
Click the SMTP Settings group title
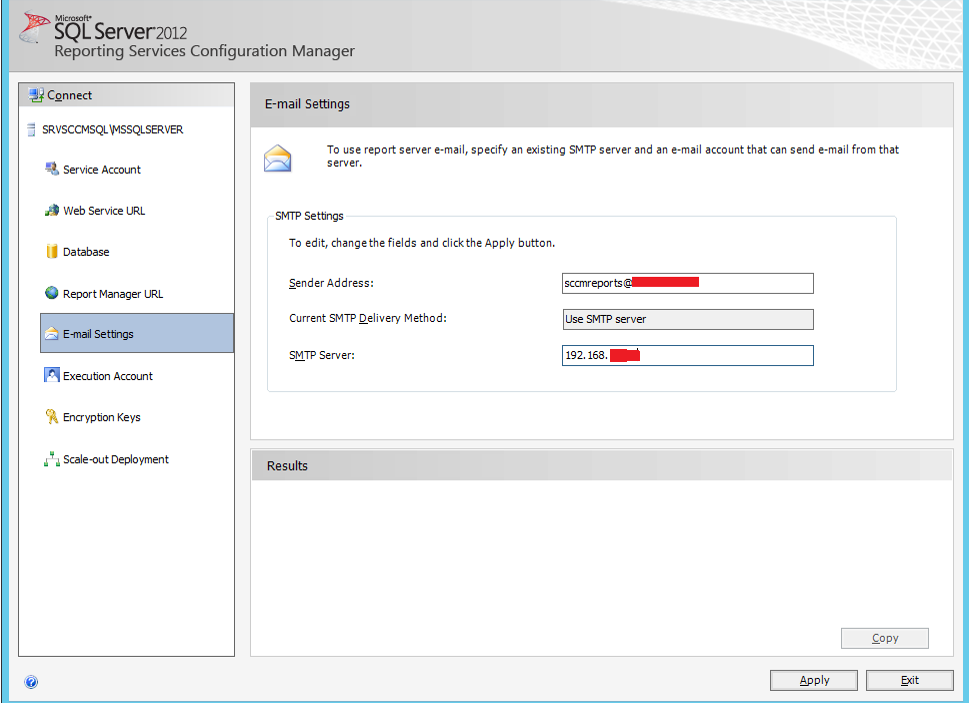[309, 216]
